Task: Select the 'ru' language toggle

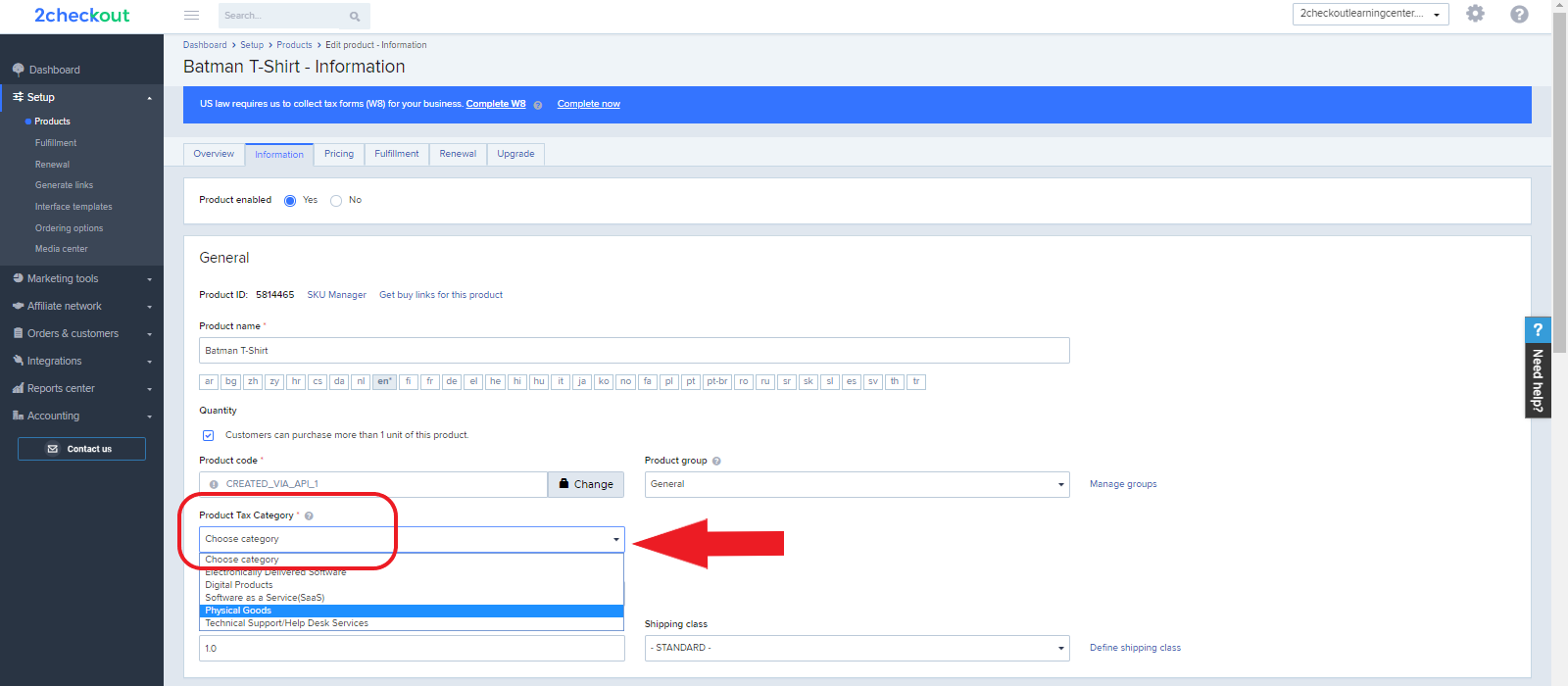Action: tap(765, 382)
